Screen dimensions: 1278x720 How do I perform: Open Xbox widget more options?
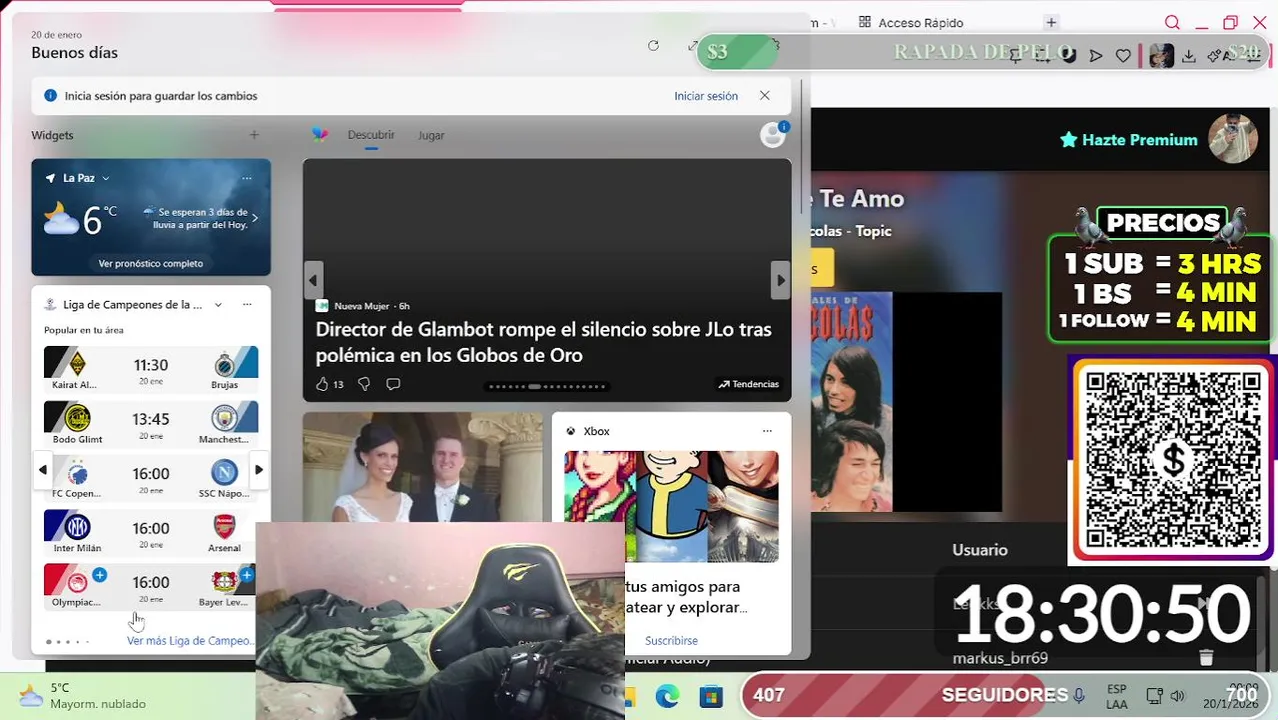coord(767,431)
